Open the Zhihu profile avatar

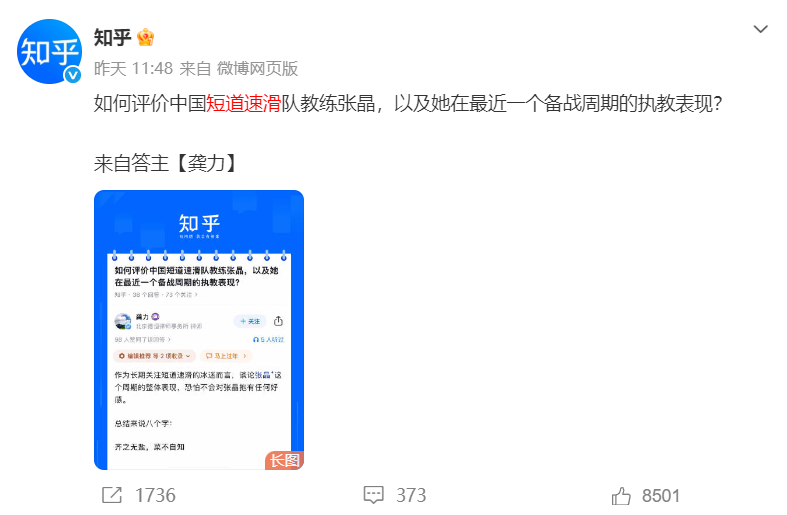49,52
